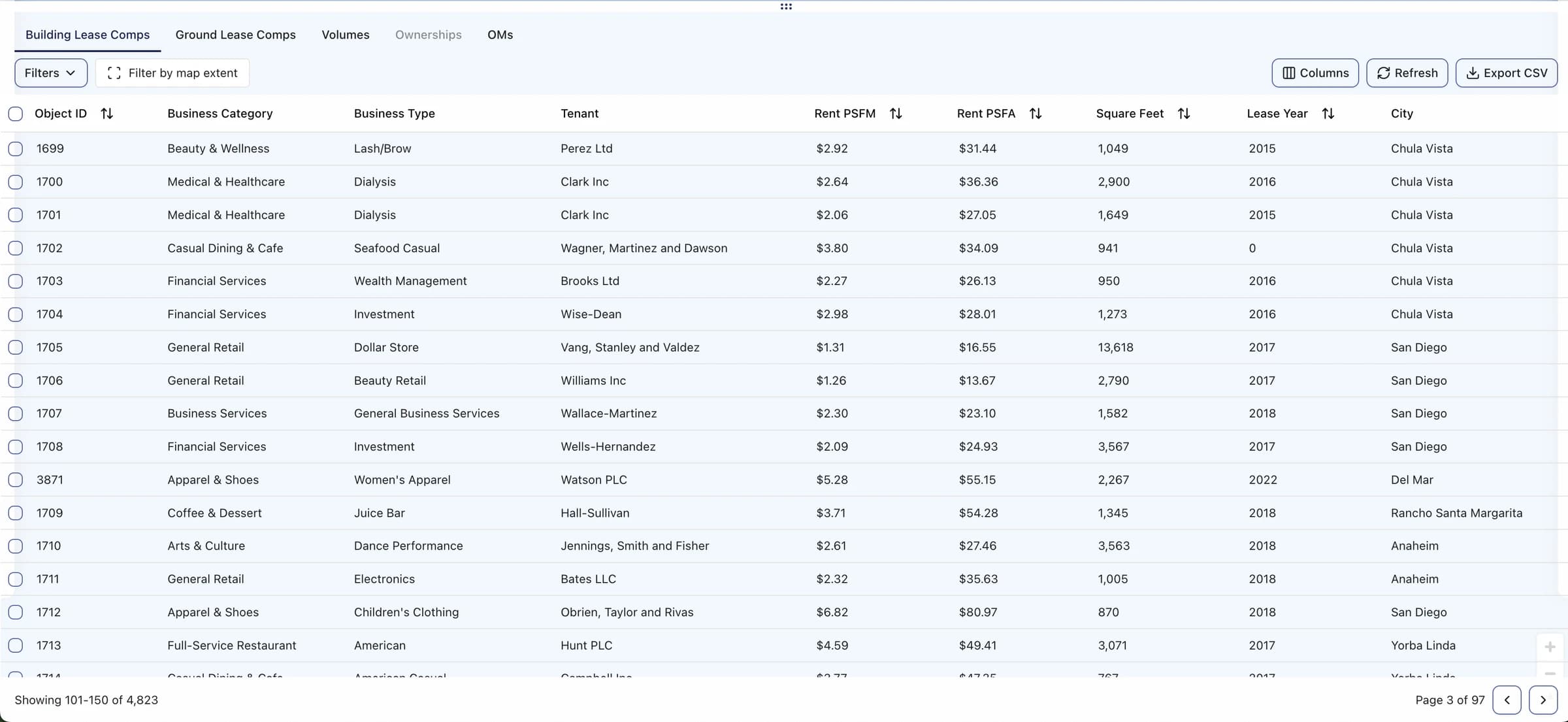
Task: Click city cell Yorba Linda
Action: 1424,646
